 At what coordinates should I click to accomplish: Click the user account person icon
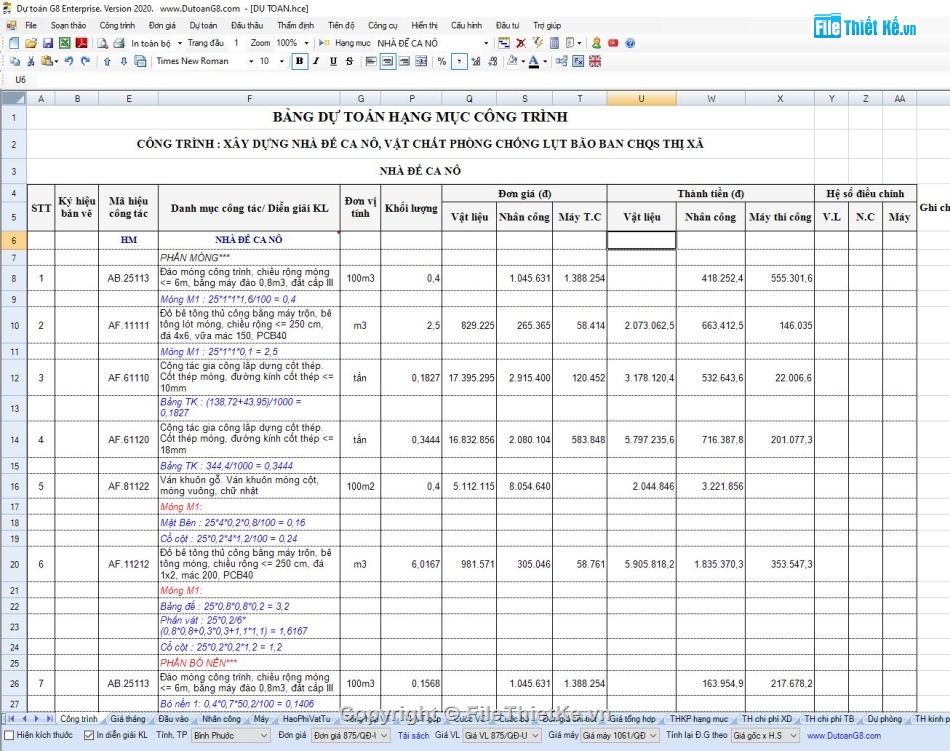point(596,43)
